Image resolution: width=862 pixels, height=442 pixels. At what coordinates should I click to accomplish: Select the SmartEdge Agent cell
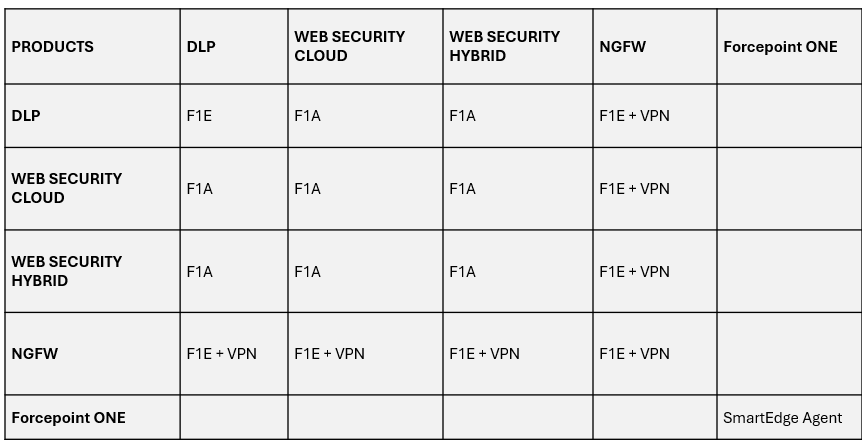tap(782, 418)
